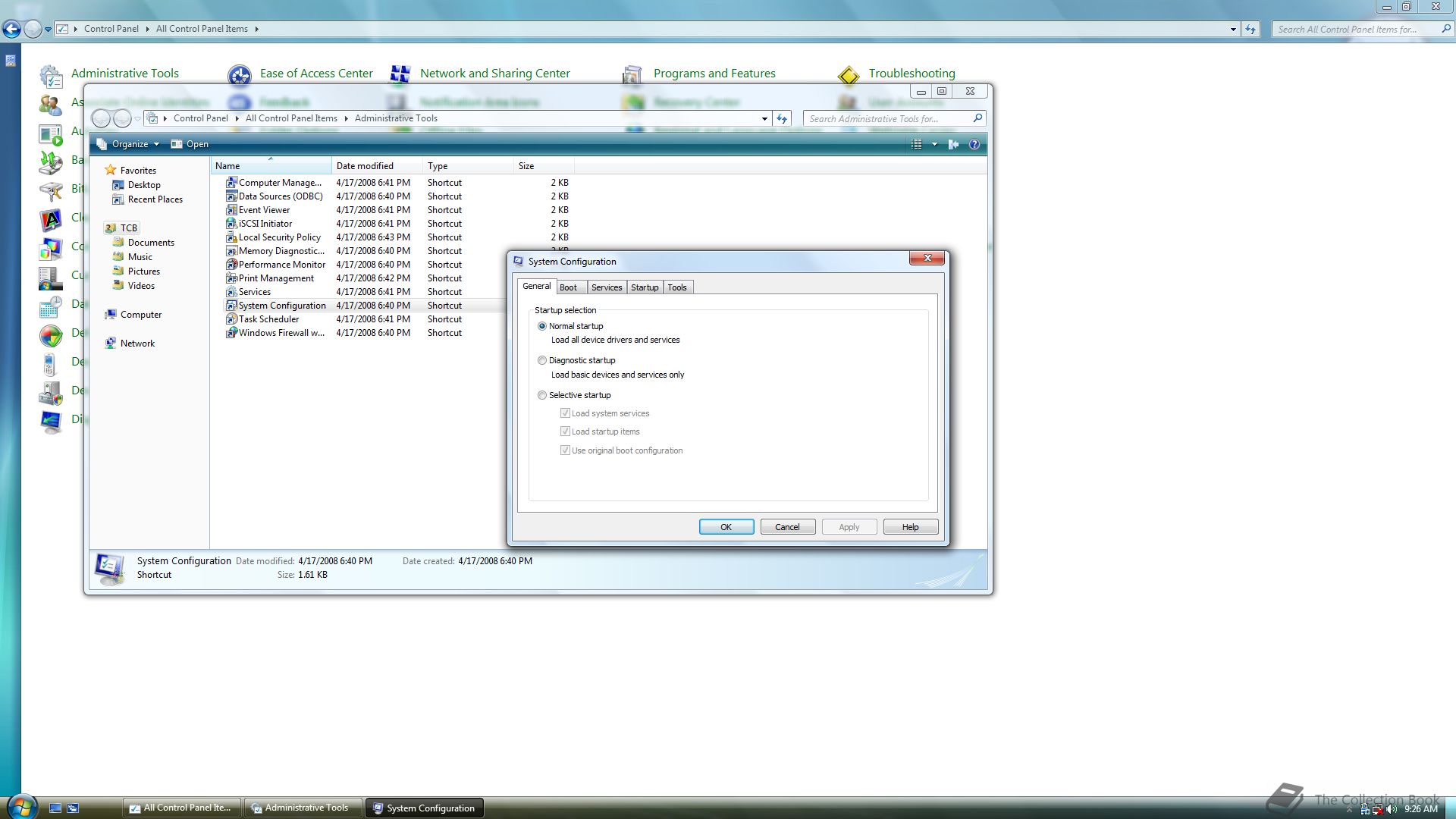Select the Computer Management shortcut icon
The height and width of the screenshot is (819, 1456).
click(x=231, y=183)
